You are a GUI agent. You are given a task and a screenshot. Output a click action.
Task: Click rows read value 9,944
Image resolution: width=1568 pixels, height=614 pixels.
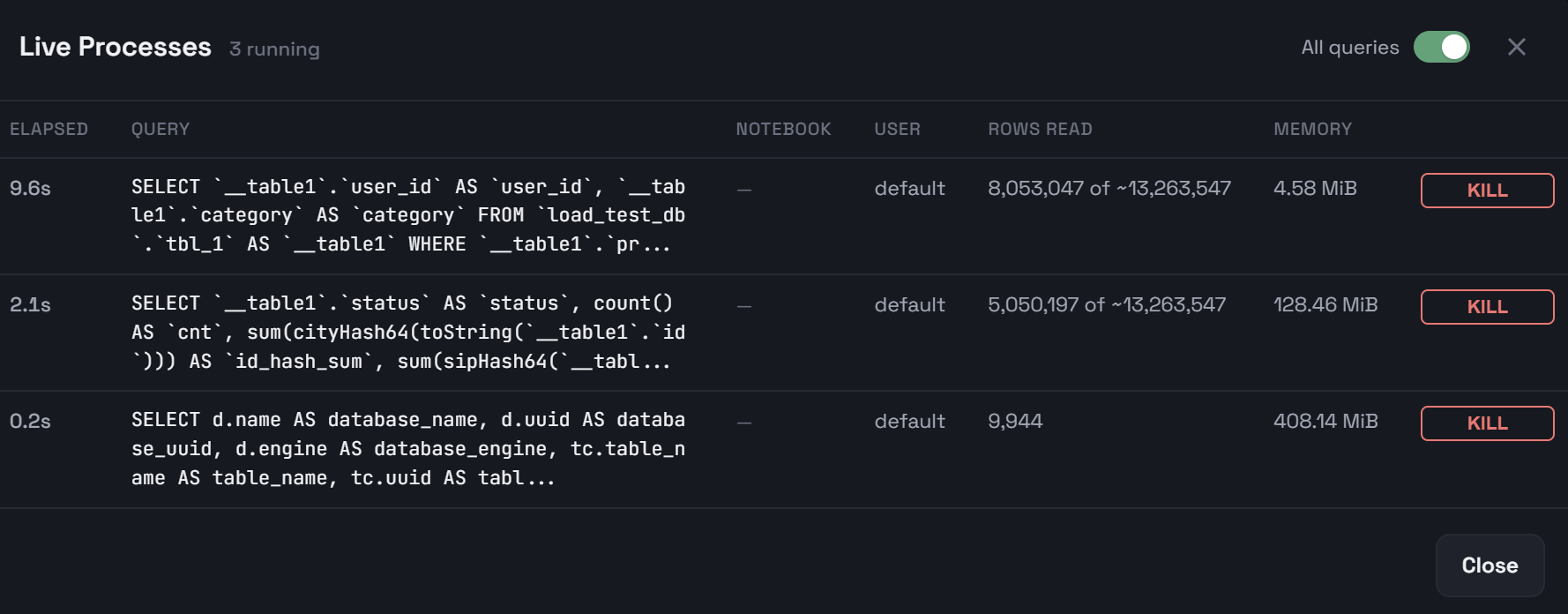pos(1015,421)
